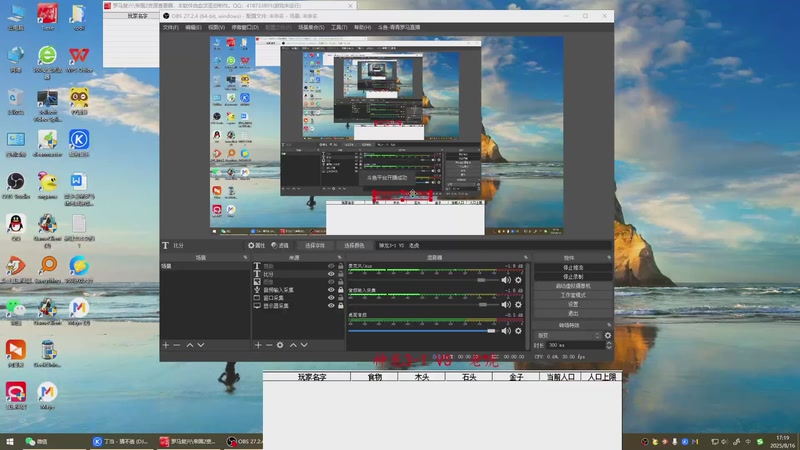The height and width of the screenshot is (450, 800).
Task: Open the 渐变 transition type dropdown
Action: [568, 336]
